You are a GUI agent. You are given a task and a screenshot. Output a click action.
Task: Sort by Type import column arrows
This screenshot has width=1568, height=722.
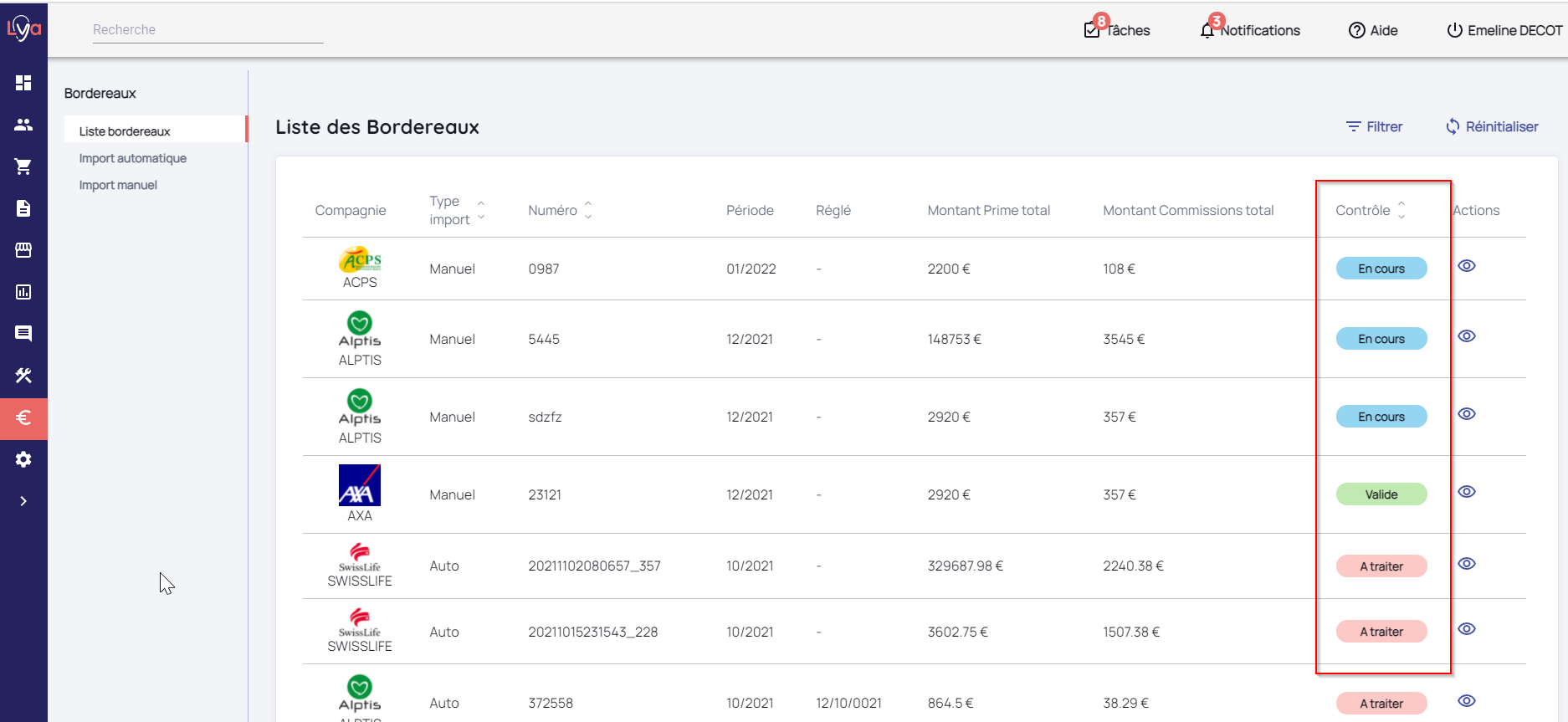(x=481, y=210)
